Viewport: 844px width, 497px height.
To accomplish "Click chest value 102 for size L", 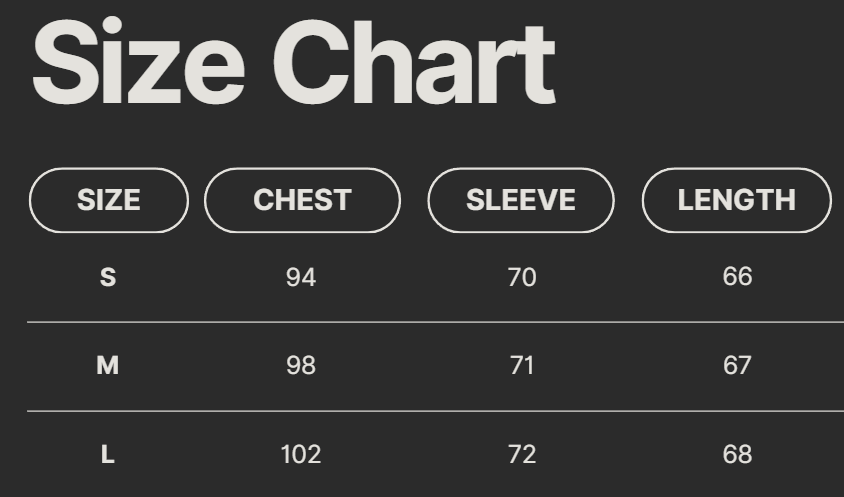I will 301,455.
